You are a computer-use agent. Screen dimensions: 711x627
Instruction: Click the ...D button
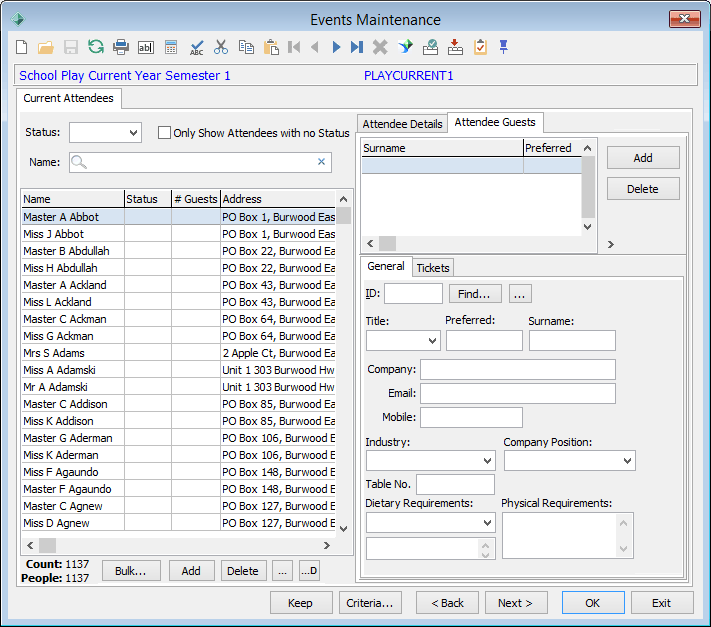point(309,571)
